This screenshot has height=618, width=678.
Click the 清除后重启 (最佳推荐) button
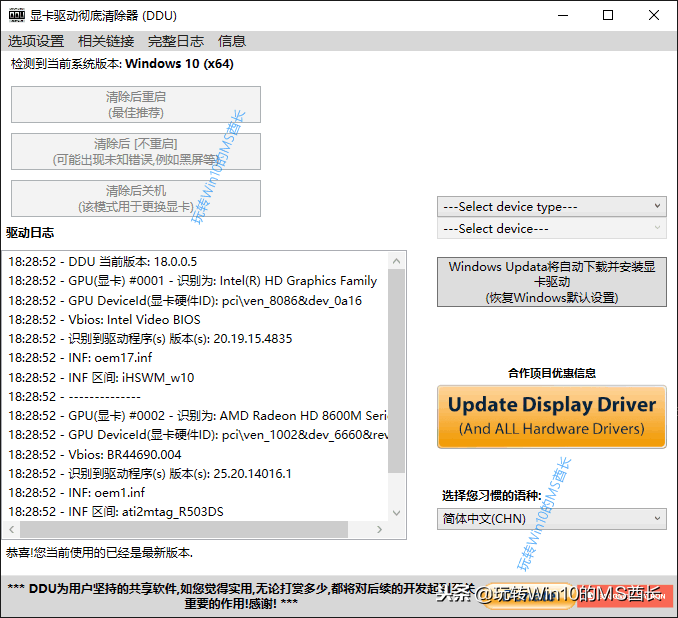click(x=136, y=104)
